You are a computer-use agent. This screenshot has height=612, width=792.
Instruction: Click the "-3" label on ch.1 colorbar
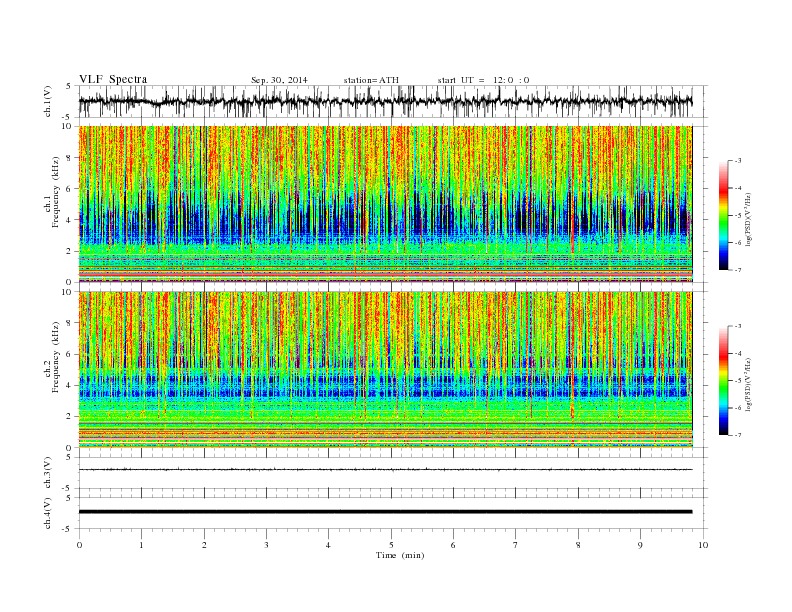tap(738, 161)
